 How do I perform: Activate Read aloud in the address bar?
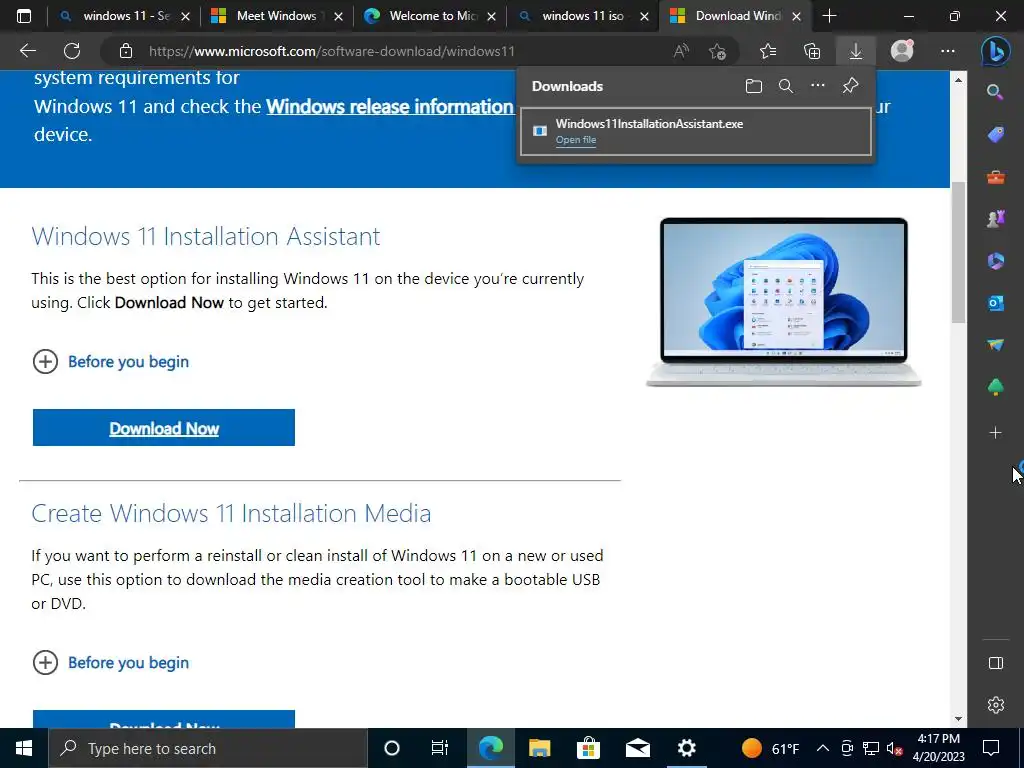(681, 51)
